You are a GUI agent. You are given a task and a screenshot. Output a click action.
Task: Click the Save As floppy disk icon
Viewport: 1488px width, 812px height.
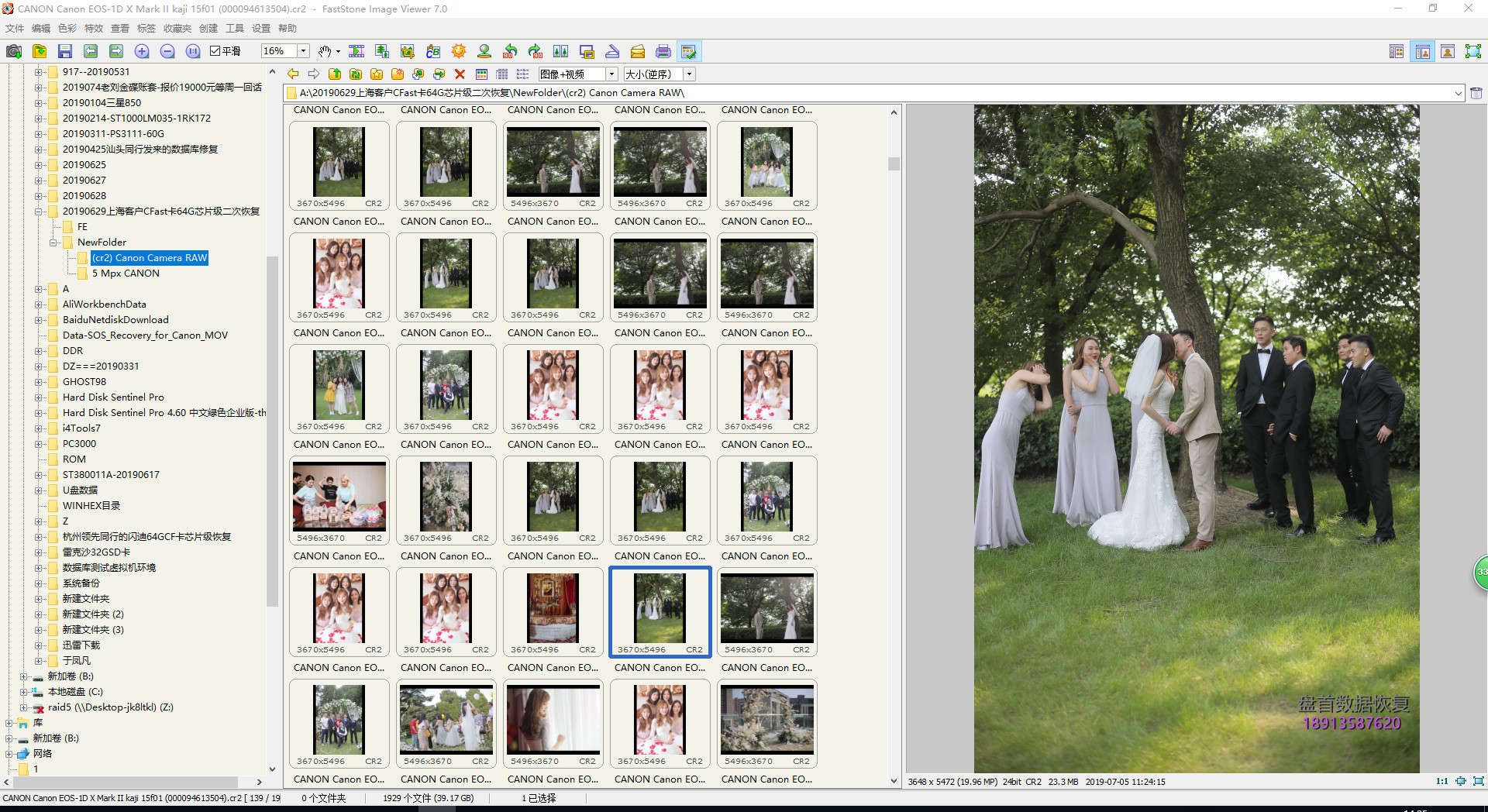click(65, 51)
